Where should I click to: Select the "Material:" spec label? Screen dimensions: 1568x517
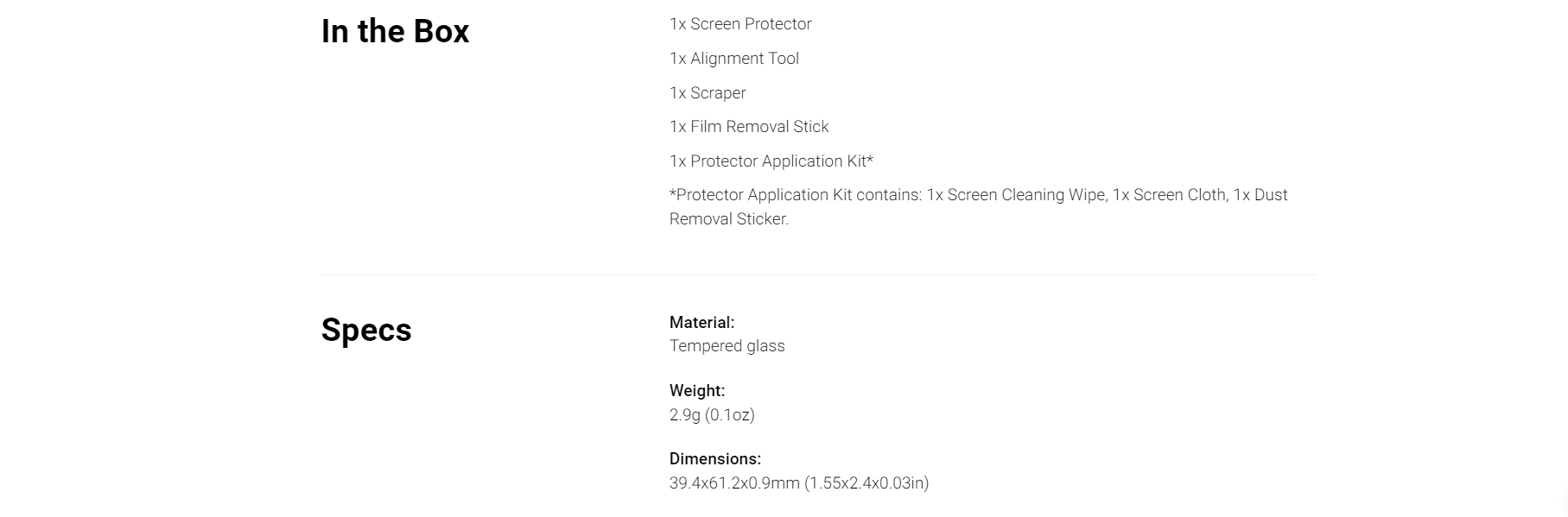point(701,323)
